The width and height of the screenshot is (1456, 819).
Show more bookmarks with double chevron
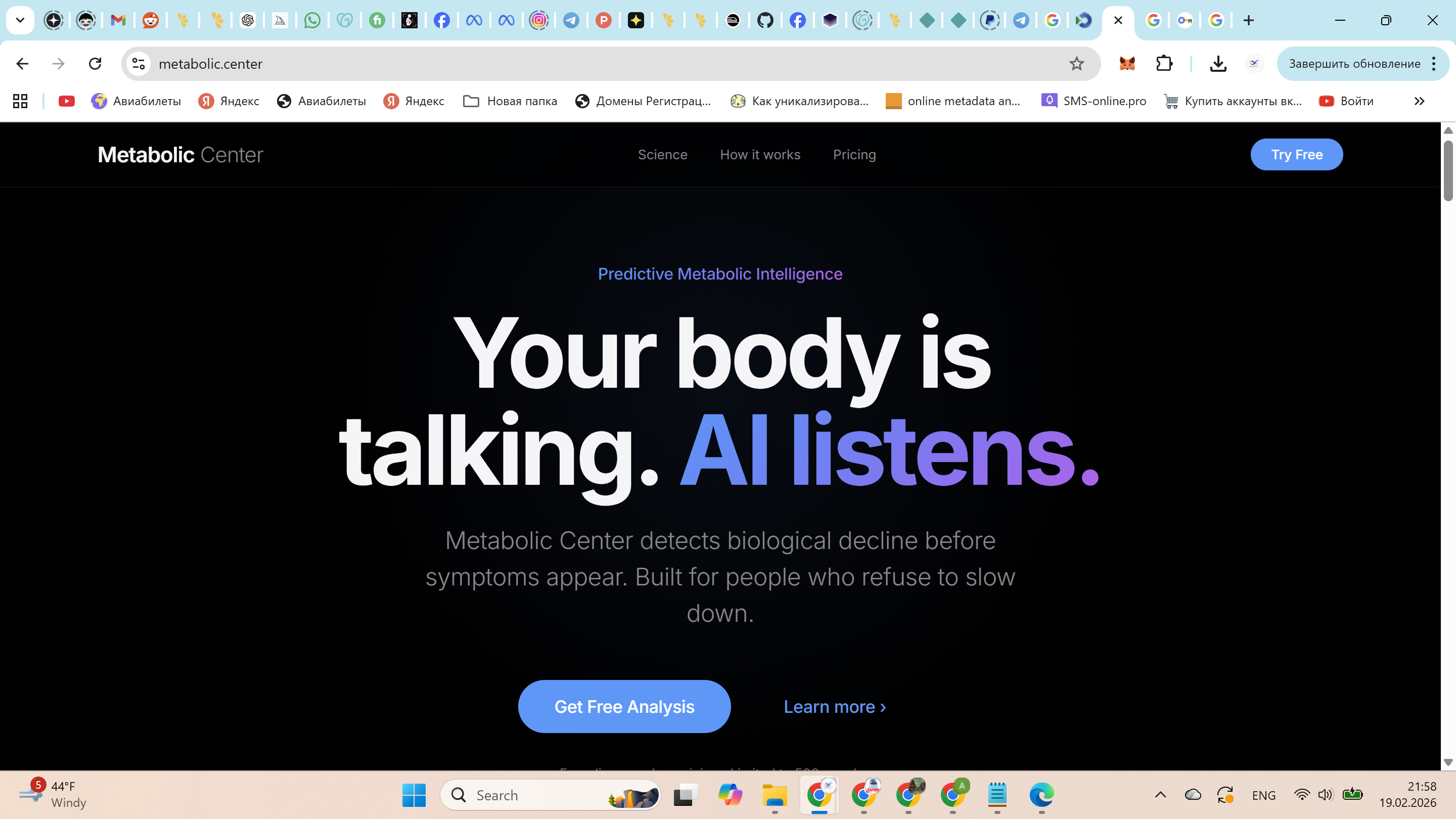[1419, 101]
